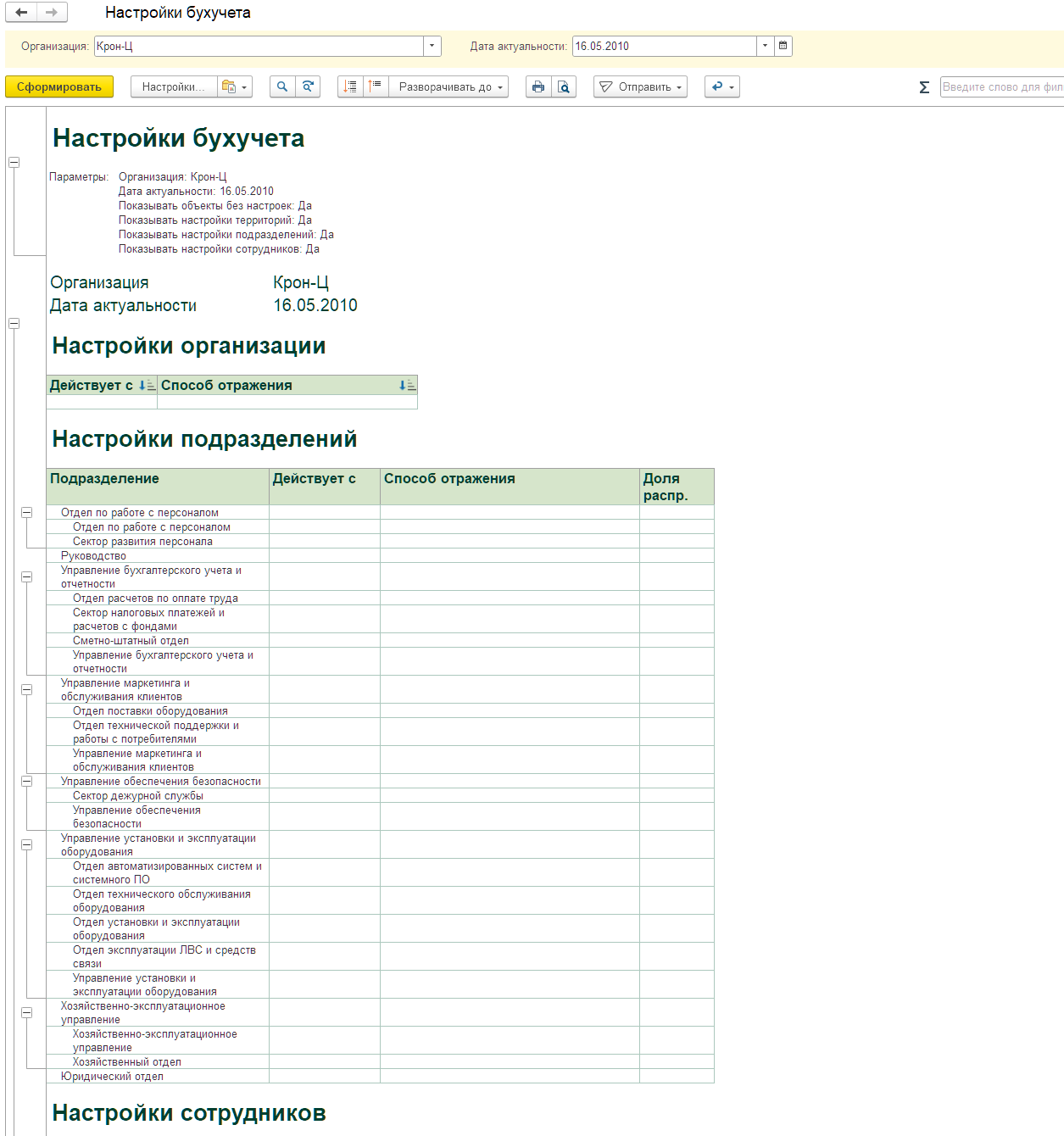Image resolution: width=1064 pixels, height=1136 pixels.
Task: Click the sum sigma icon
Action: tap(924, 86)
